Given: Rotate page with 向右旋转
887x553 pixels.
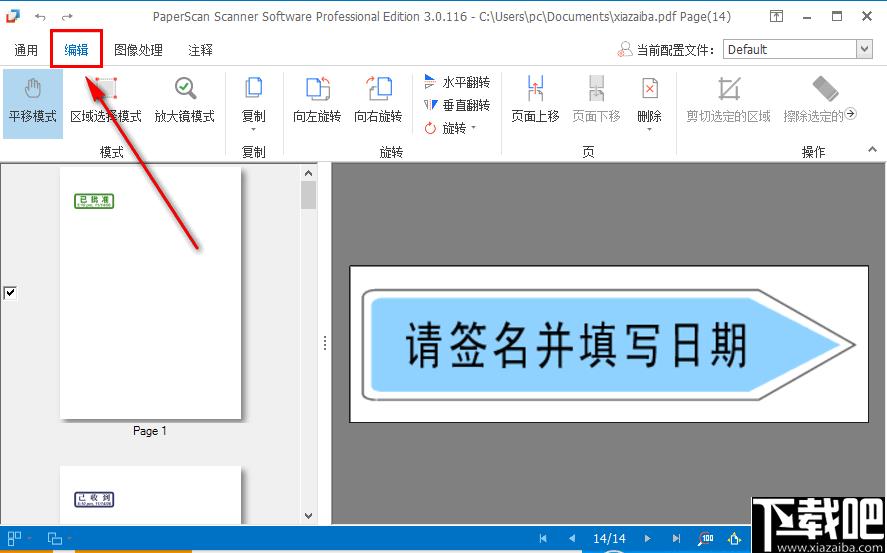Looking at the screenshot, I should click(x=378, y=102).
